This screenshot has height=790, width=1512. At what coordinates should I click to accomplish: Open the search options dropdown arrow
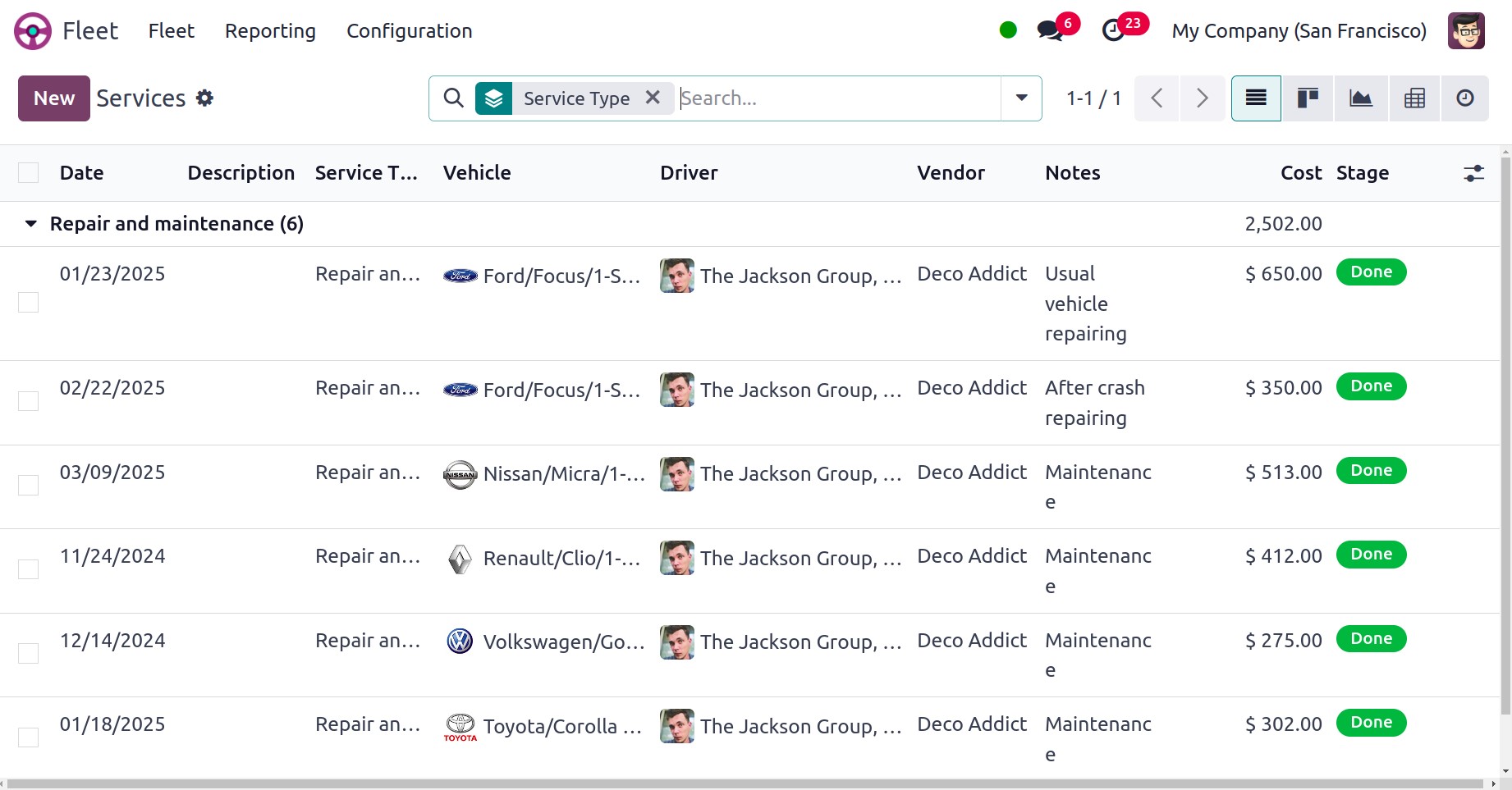(x=1021, y=98)
